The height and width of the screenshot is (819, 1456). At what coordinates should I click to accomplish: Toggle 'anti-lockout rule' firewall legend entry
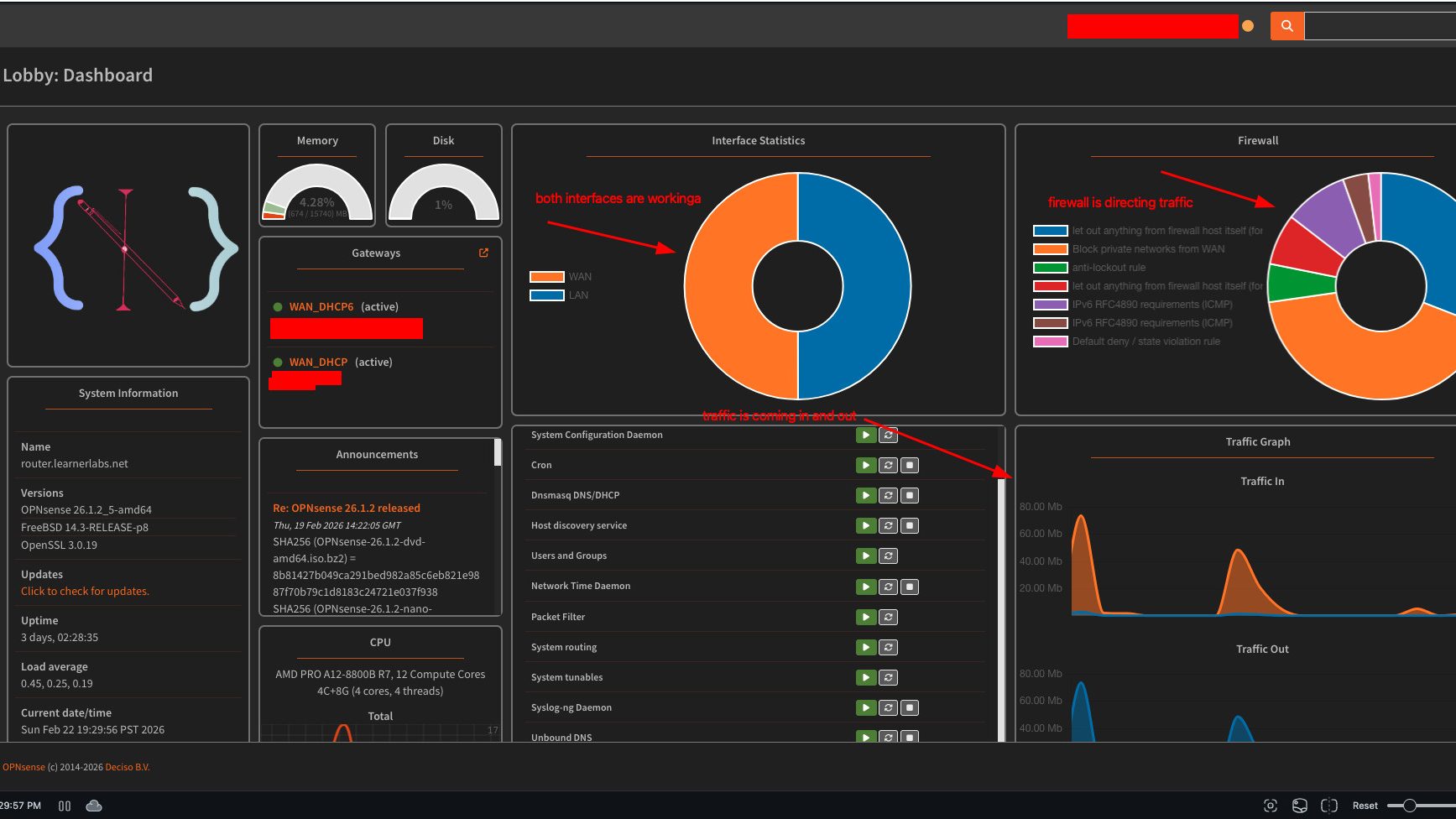point(1108,268)
